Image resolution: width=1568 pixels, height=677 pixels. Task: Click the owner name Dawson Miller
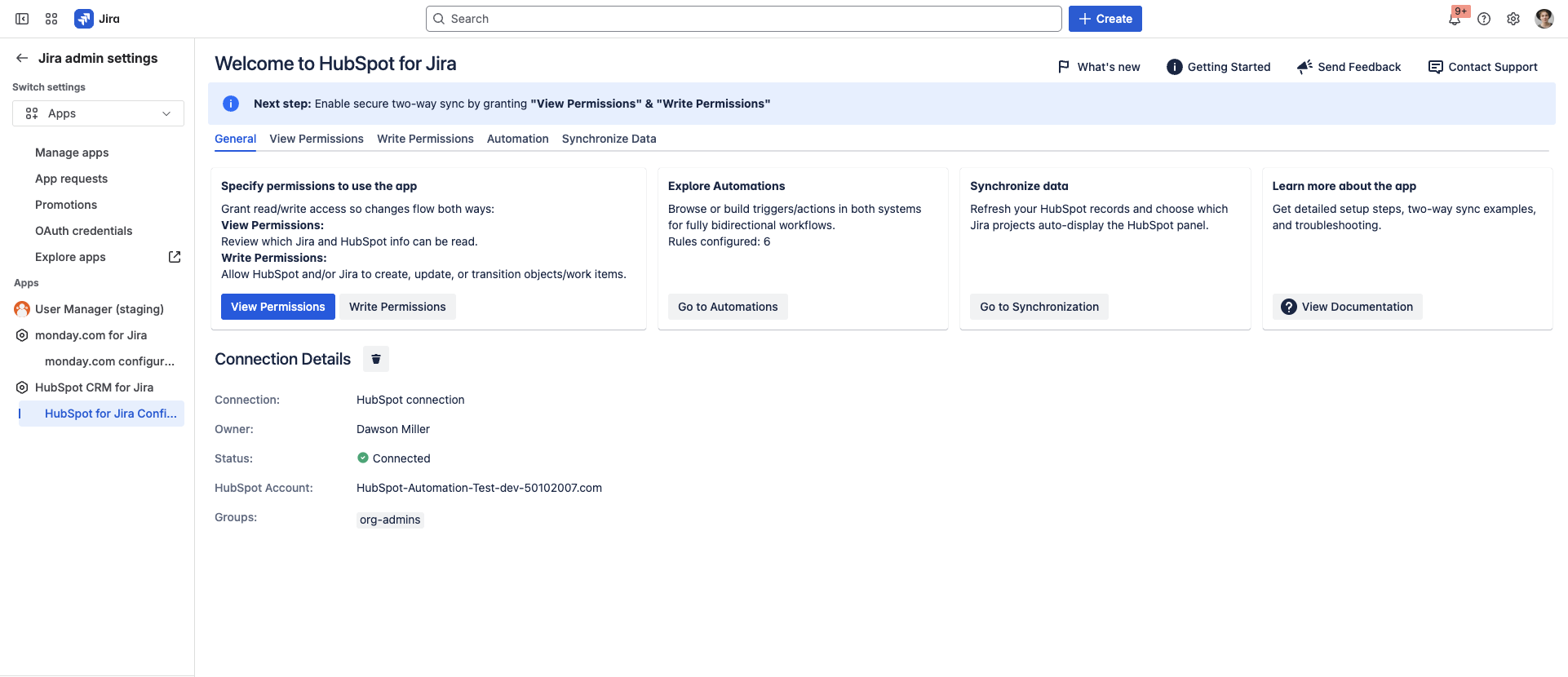(393, 429)
